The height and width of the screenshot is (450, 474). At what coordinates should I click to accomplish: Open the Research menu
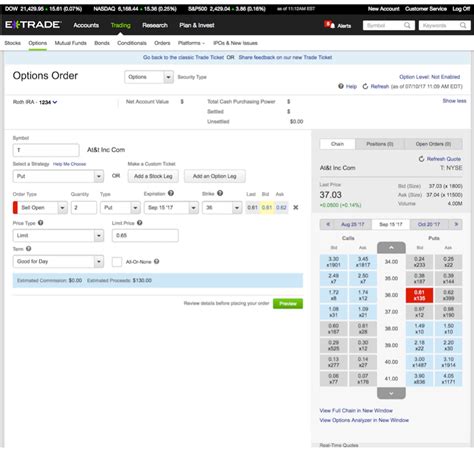155,25
